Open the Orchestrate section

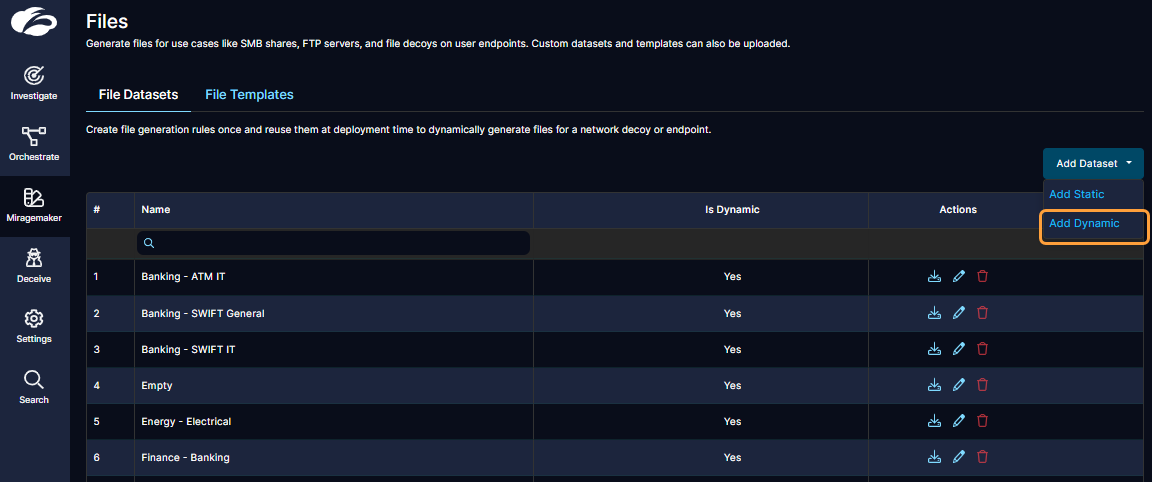tap(34, 143)
